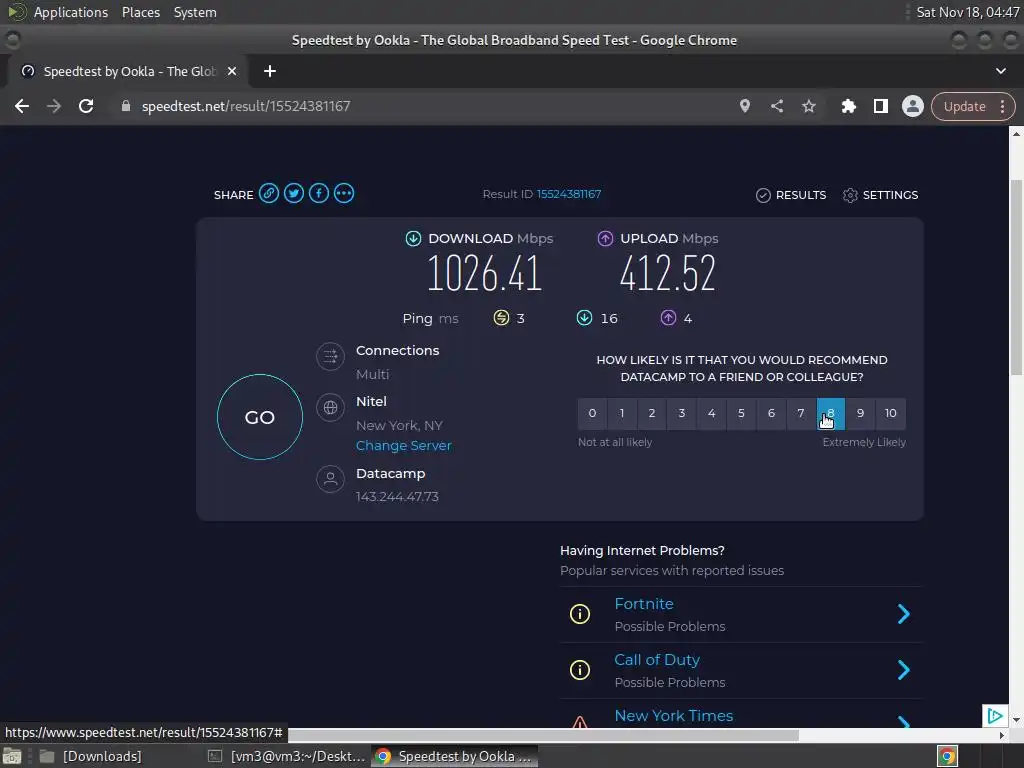This screenshot has width=1024, height=768.
Task: Open a new Chrome tab
Action: (x=270, y=71)
